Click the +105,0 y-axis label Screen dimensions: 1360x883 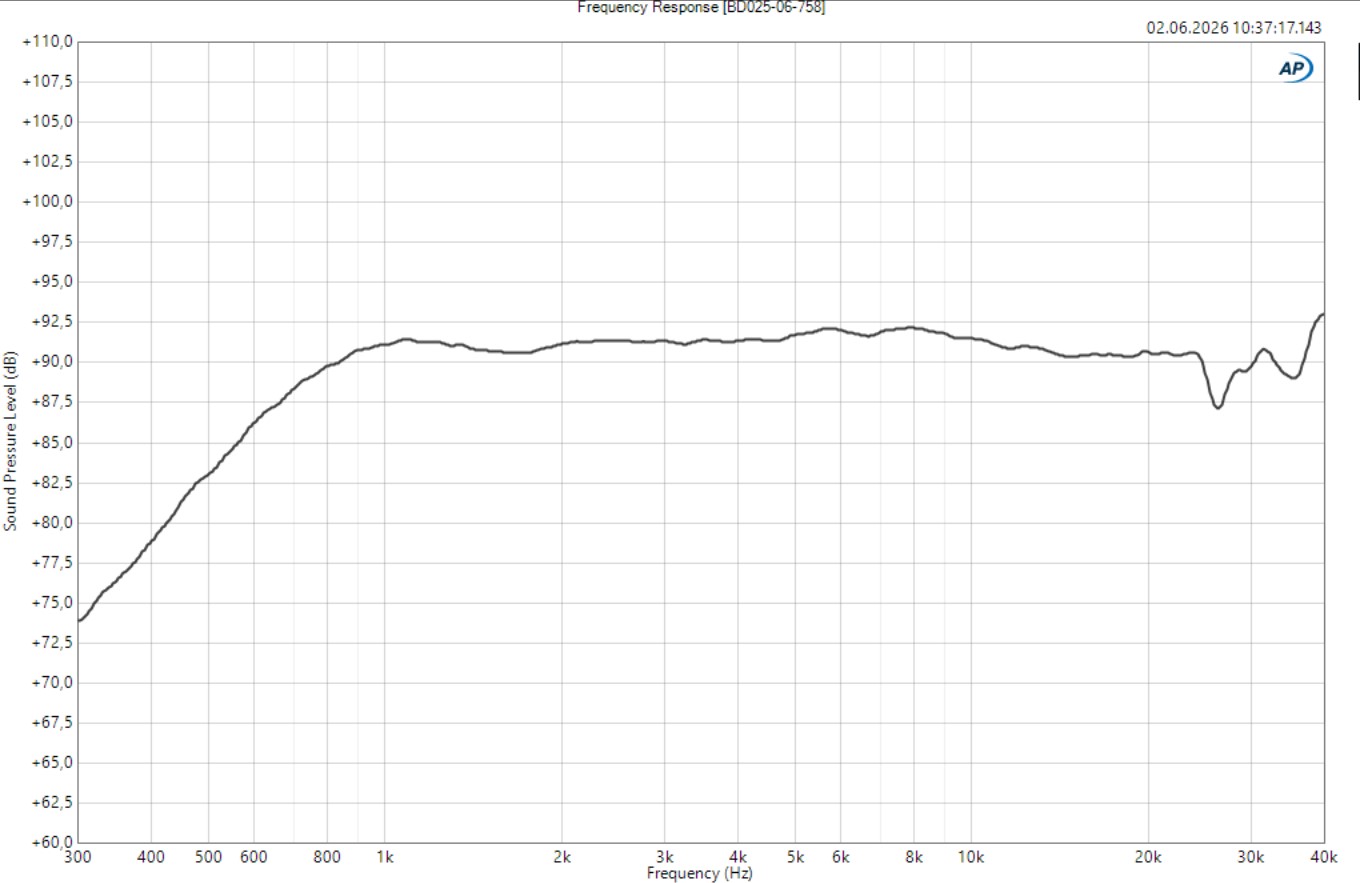(47, 122)
